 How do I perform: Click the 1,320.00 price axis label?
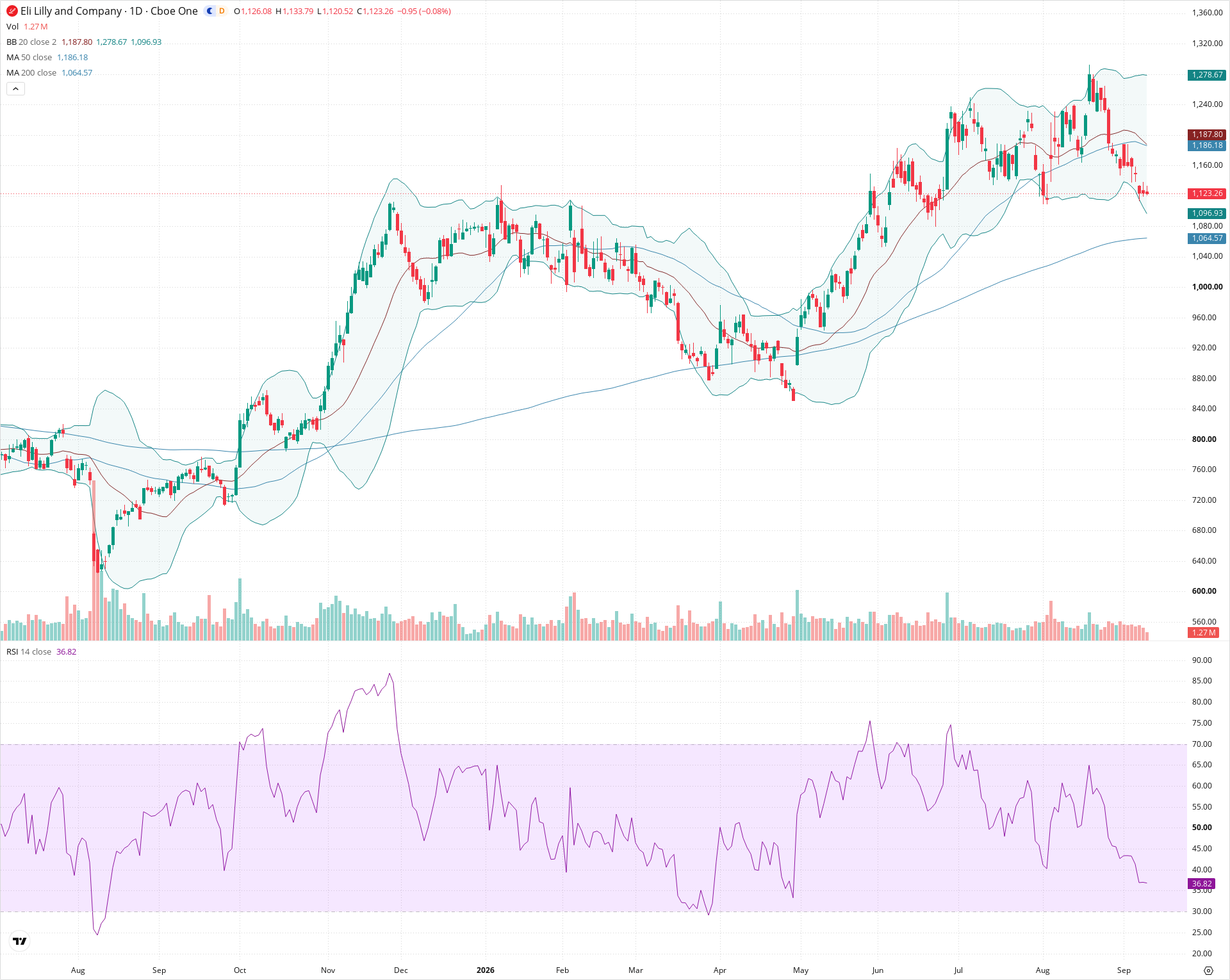click(1207, 44)
